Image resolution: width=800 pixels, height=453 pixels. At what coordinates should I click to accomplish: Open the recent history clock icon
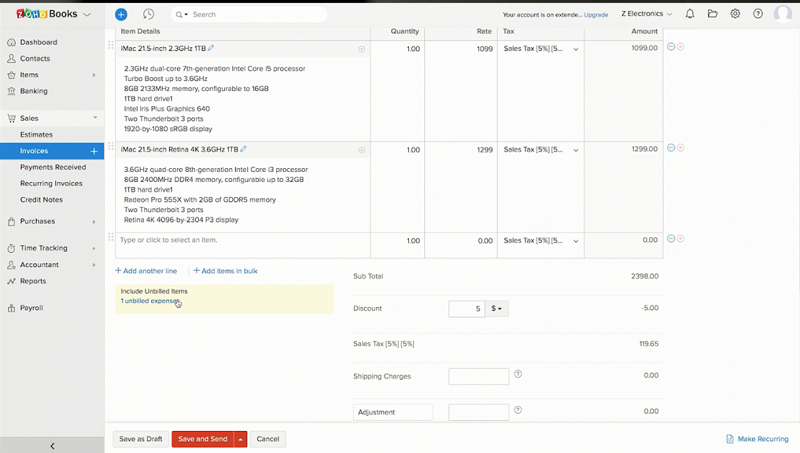[x=148, y=14]
